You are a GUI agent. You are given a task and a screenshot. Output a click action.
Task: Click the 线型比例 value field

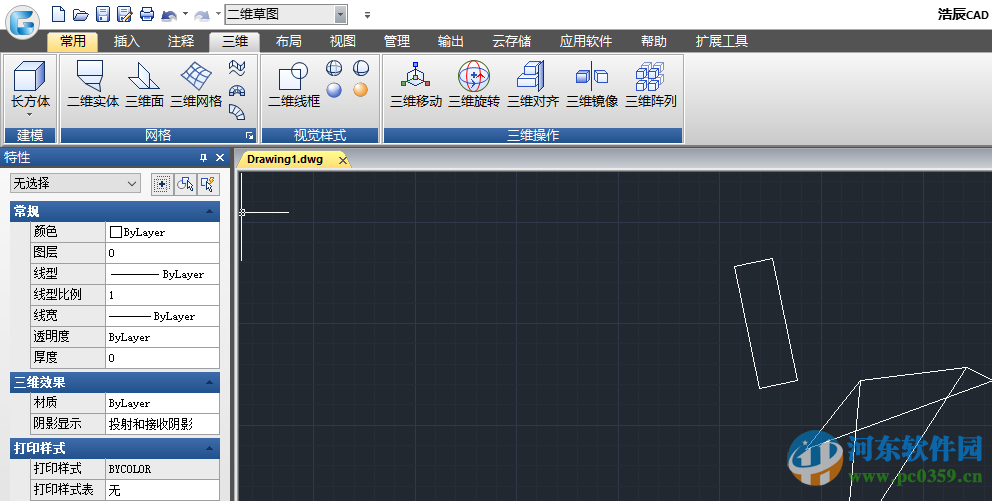[162, 295]
